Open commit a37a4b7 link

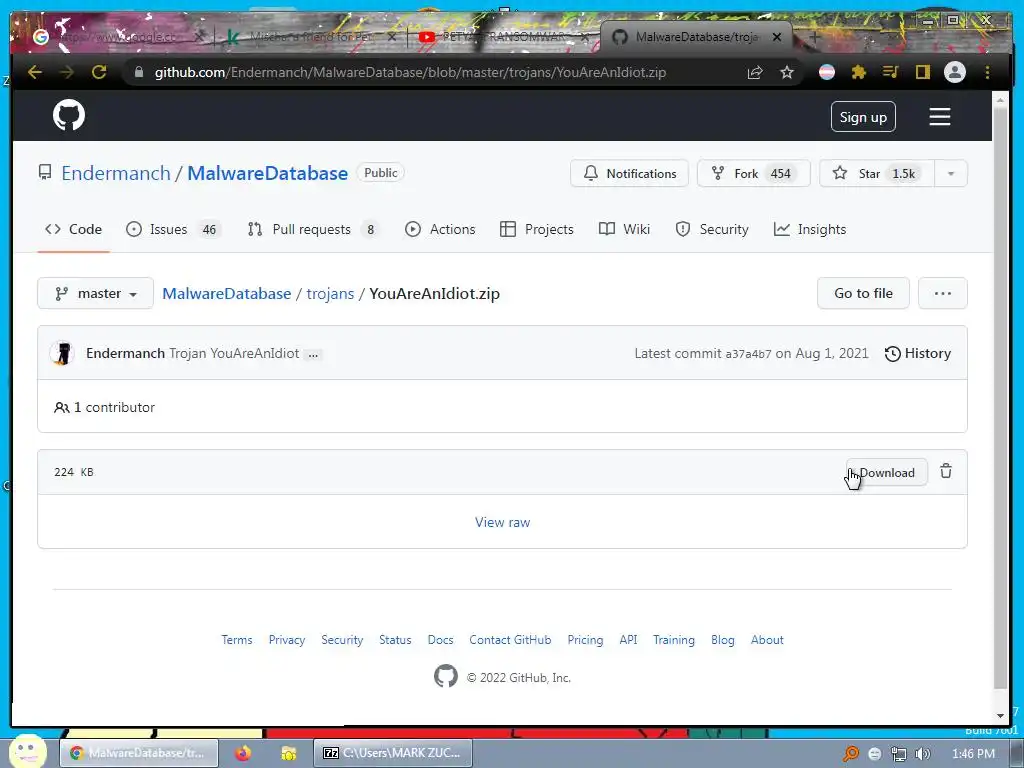(748, 354)
